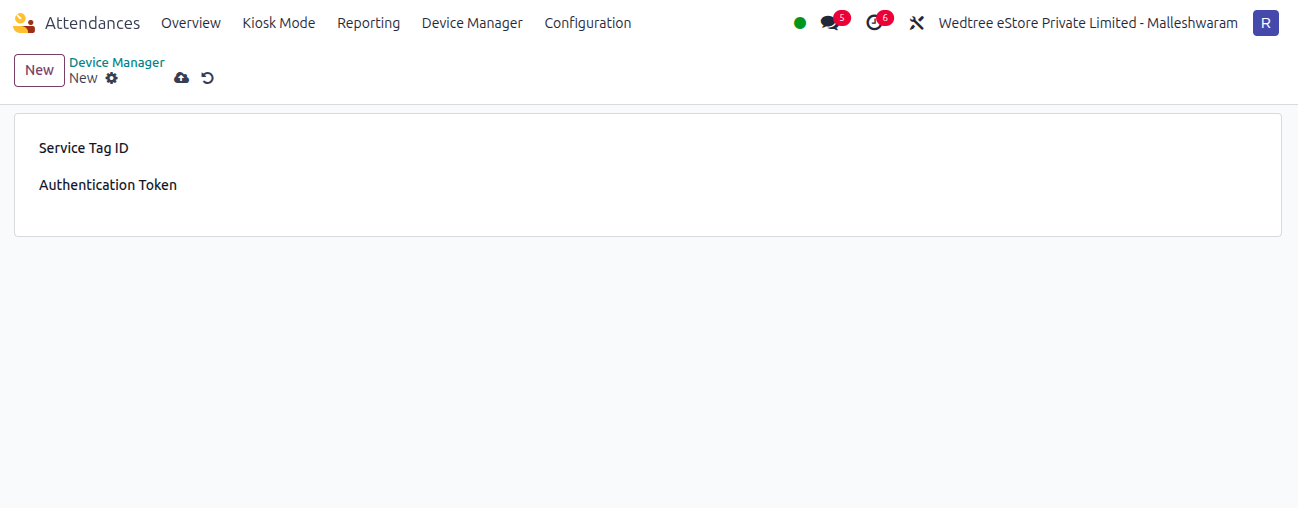Switch company Wedtree eStore Private Limited - Malleshwaram
Screen dimensions: 1298x508
click(1088, 23)
